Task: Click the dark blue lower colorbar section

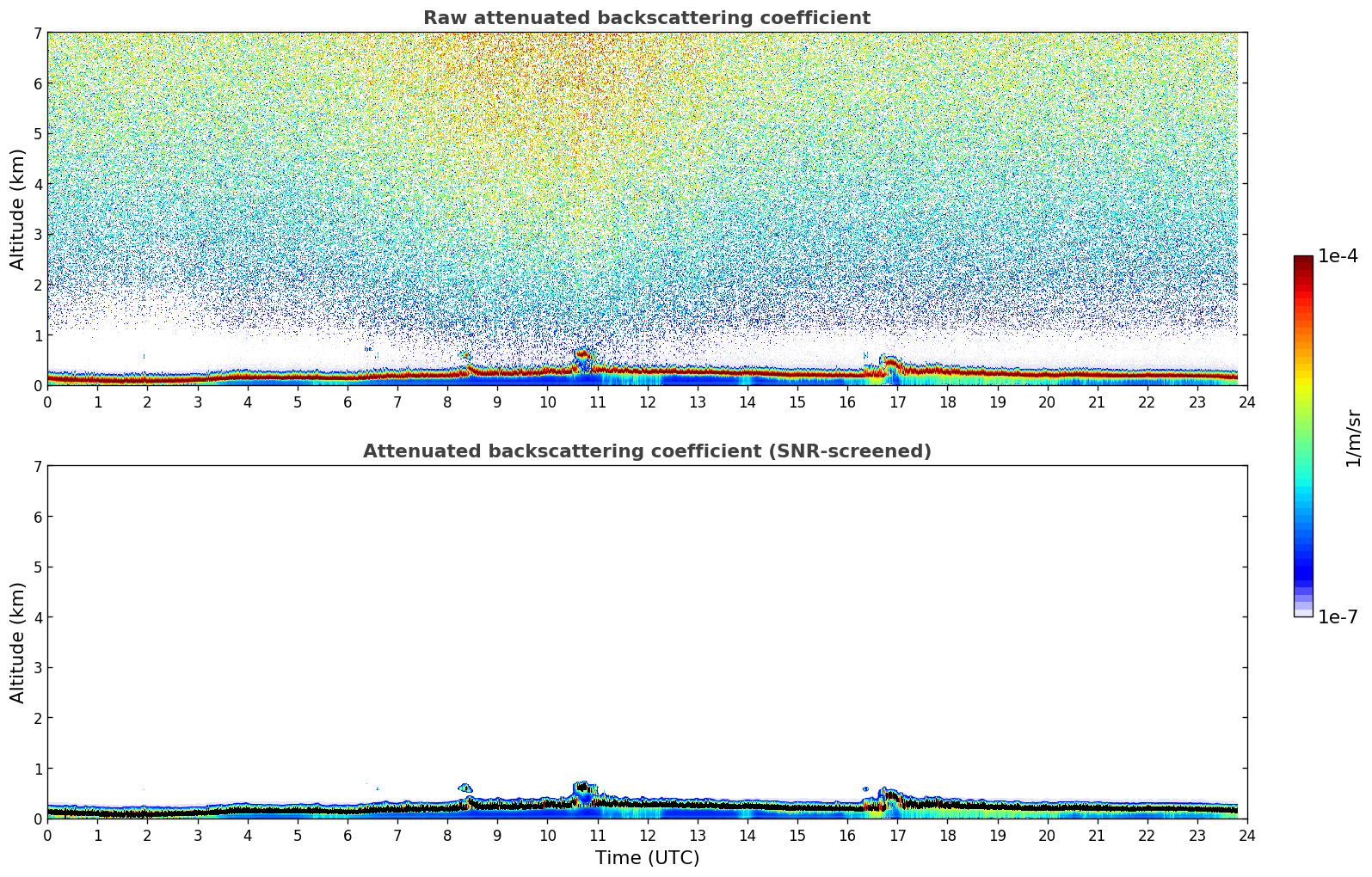Action: 1302,567
